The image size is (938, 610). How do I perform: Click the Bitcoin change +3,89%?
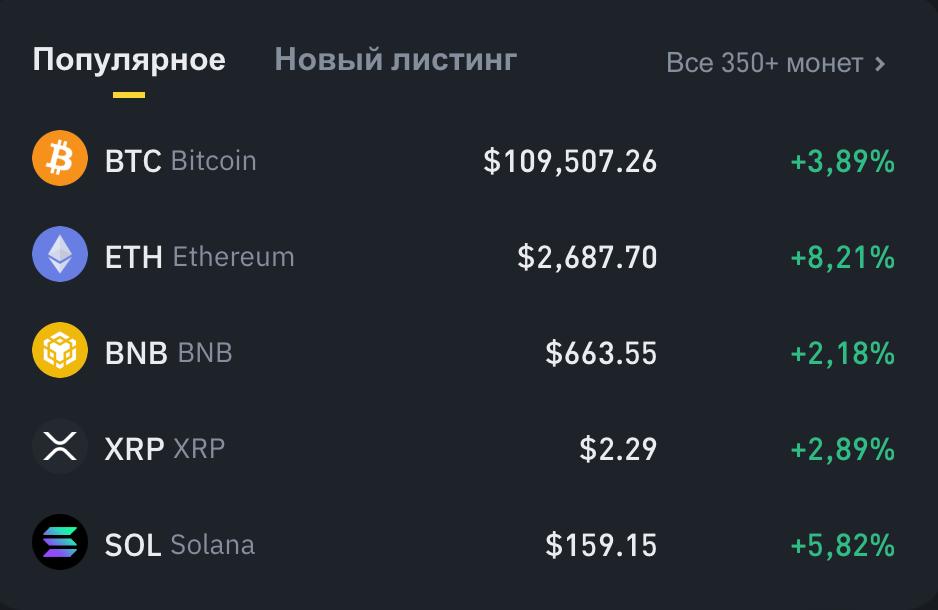(842, 161)
